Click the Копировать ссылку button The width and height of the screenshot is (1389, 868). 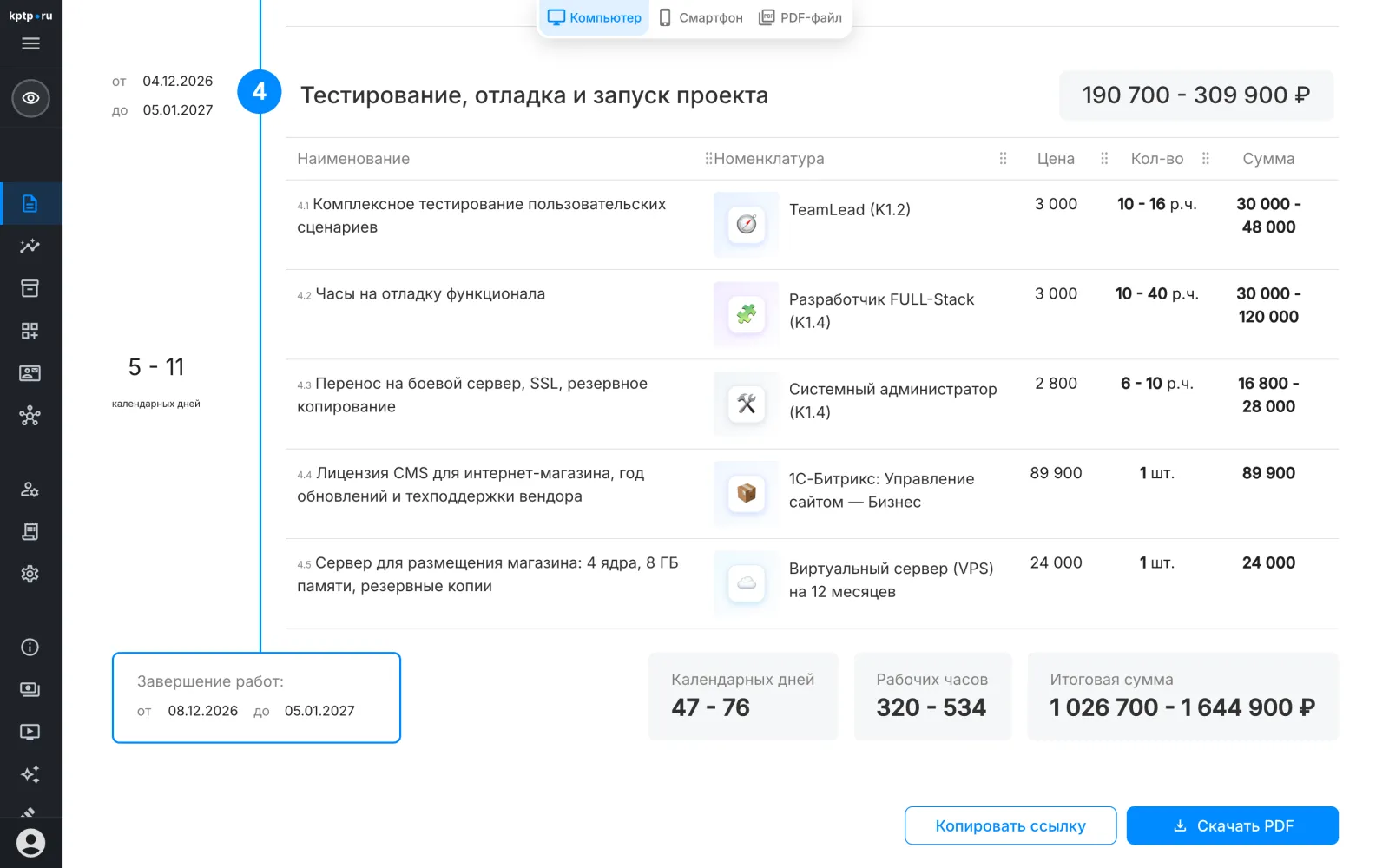1010,825
